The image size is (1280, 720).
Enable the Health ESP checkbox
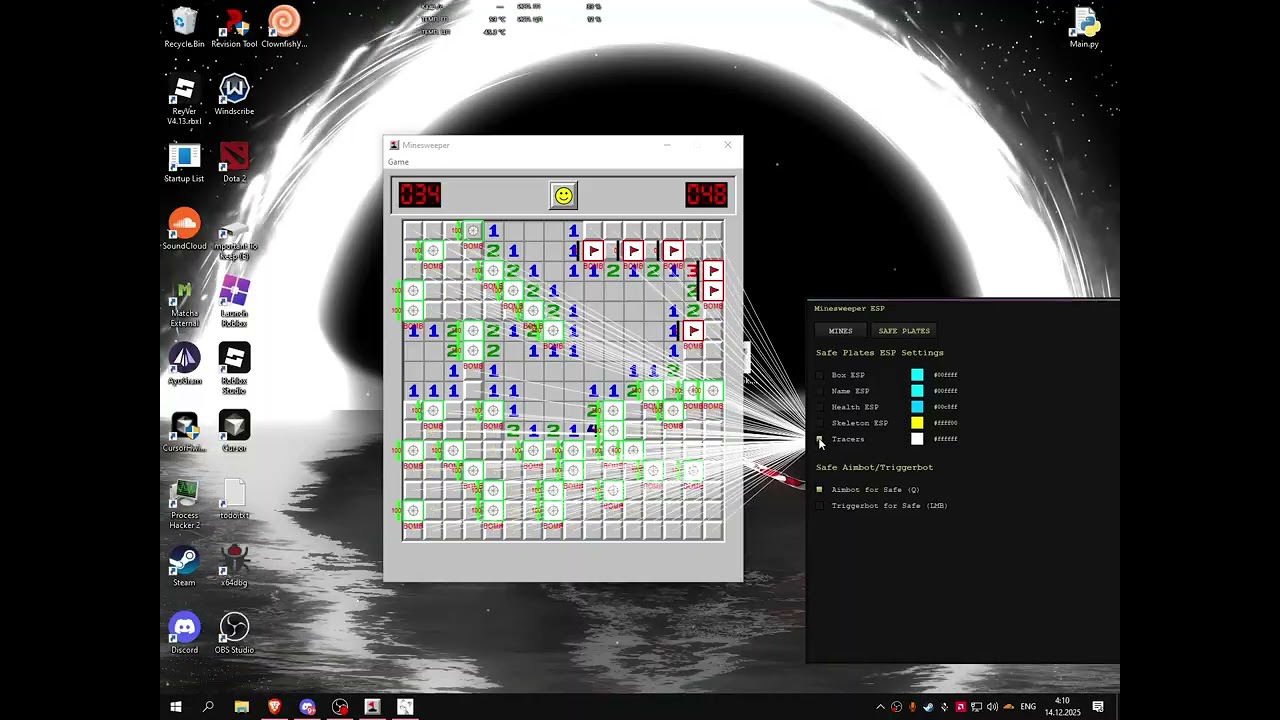820,407
